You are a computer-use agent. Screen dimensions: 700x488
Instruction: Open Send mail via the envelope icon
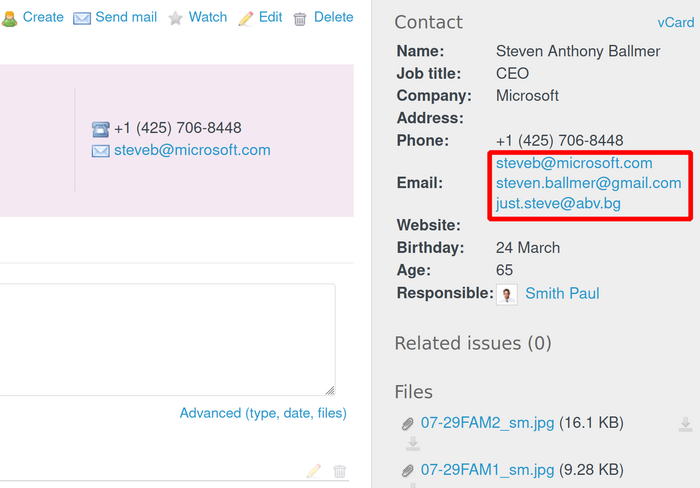(82, 18)
